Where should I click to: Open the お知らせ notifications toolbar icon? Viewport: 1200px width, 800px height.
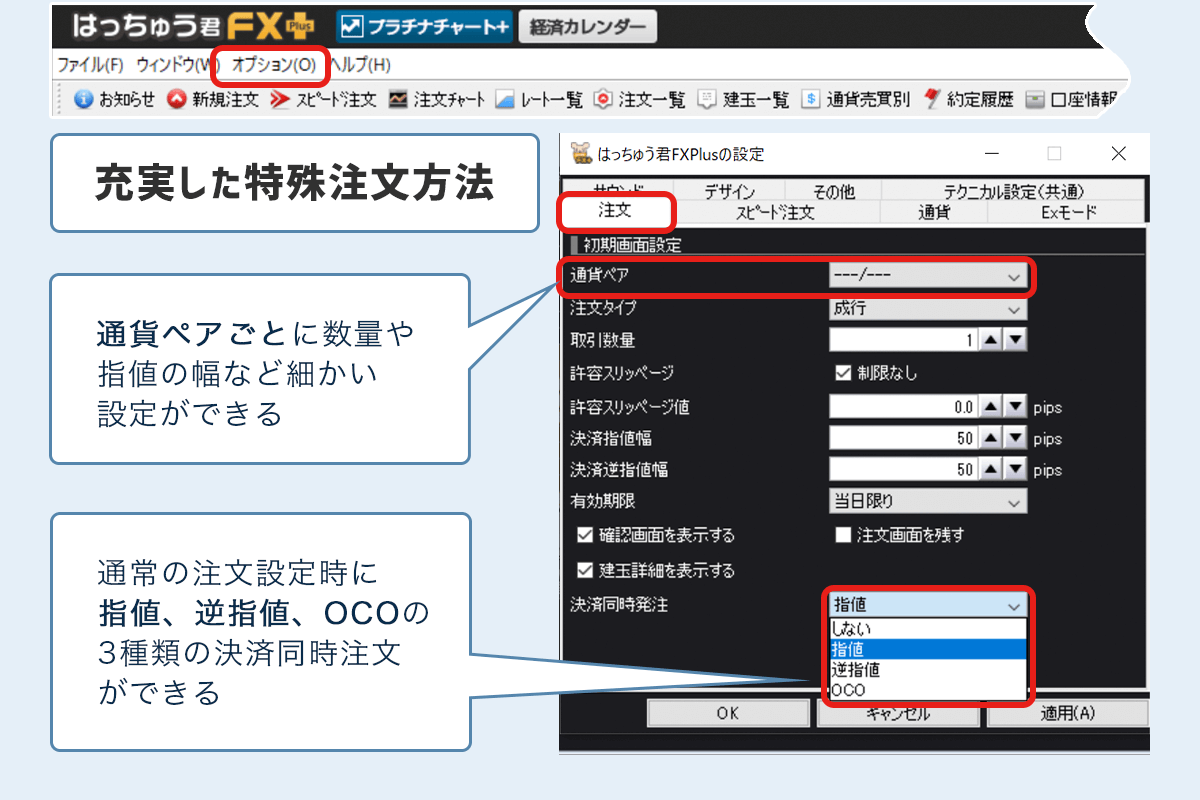coord(115,99)
